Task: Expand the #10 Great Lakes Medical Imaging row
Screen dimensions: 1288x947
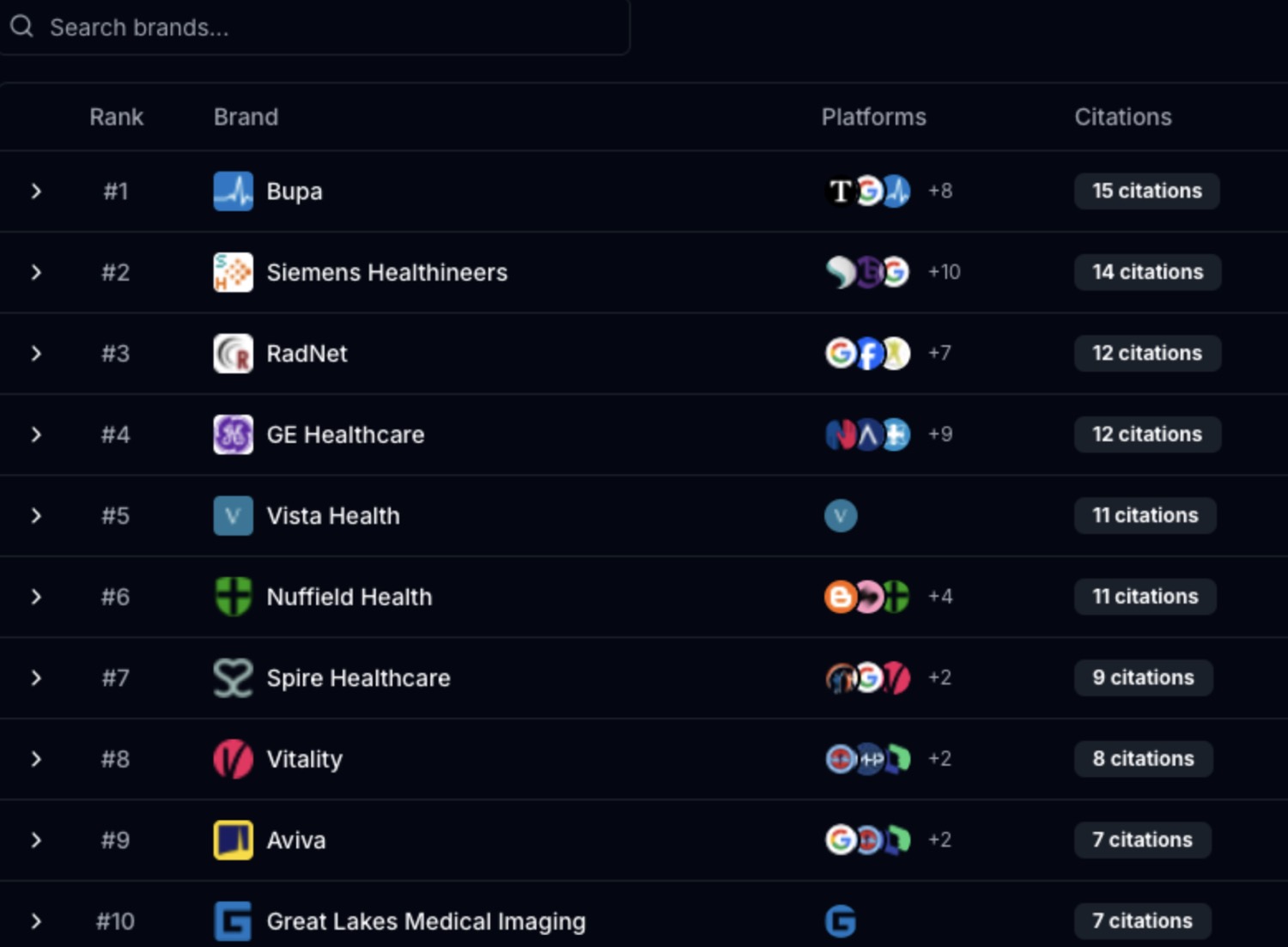Action: point(36,921)
